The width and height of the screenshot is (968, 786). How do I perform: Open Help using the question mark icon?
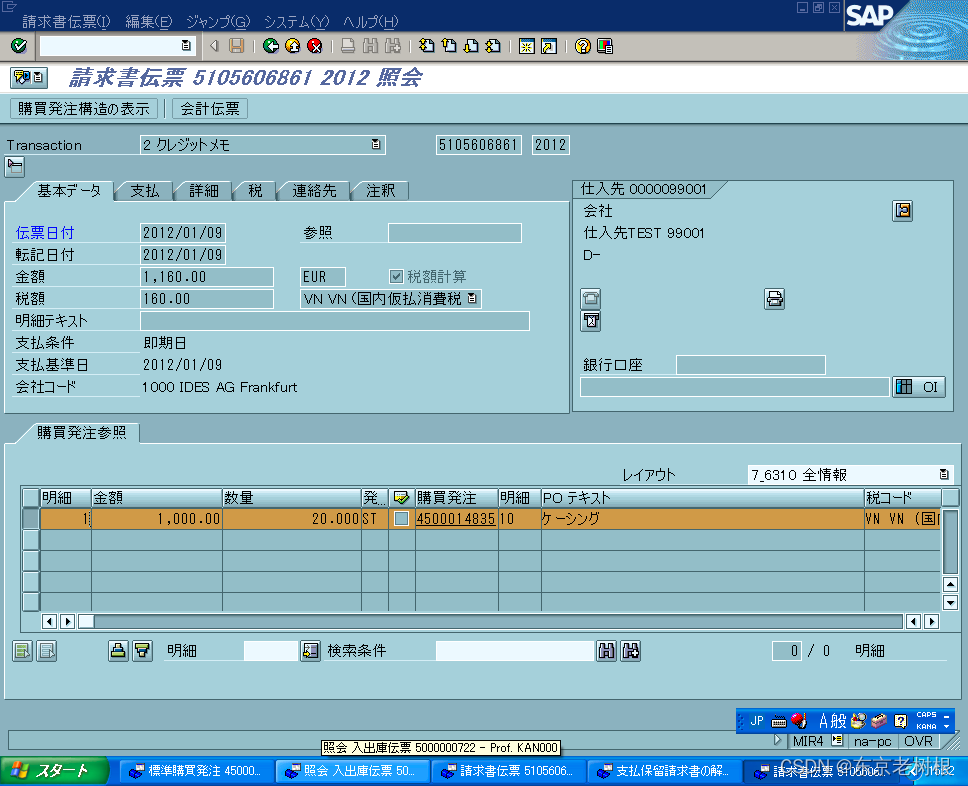tap(581, 45)
